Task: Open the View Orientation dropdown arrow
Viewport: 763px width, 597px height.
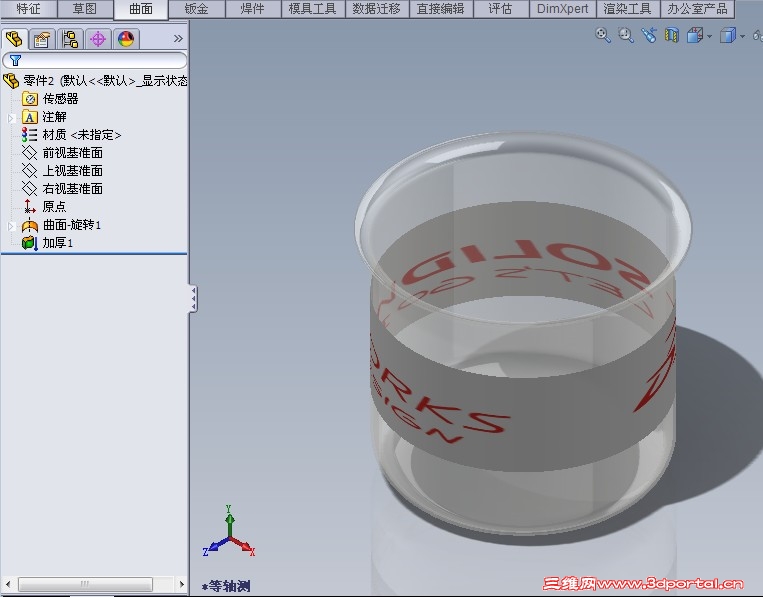Action: coord(709,36)
